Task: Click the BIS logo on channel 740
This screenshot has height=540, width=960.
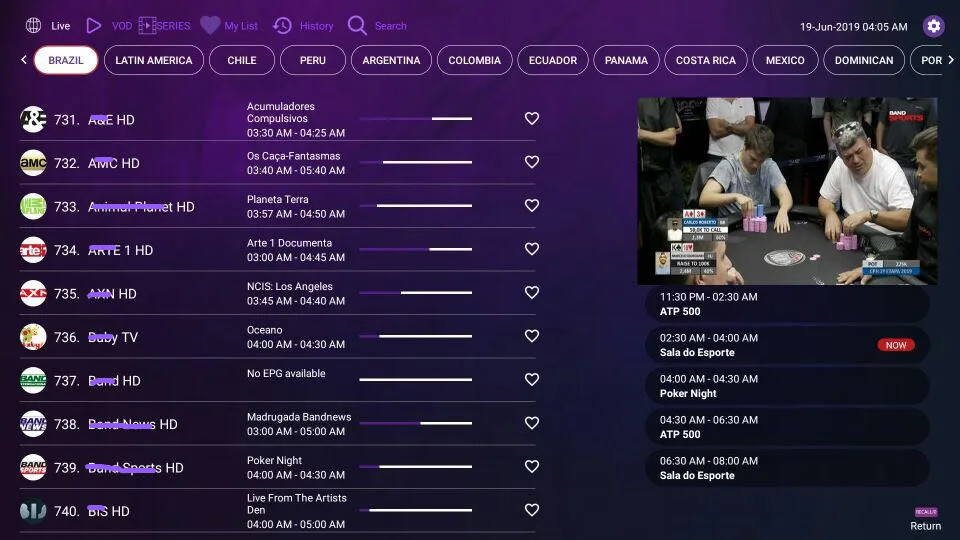Action: pyautogui.click(x=33, y=511)
